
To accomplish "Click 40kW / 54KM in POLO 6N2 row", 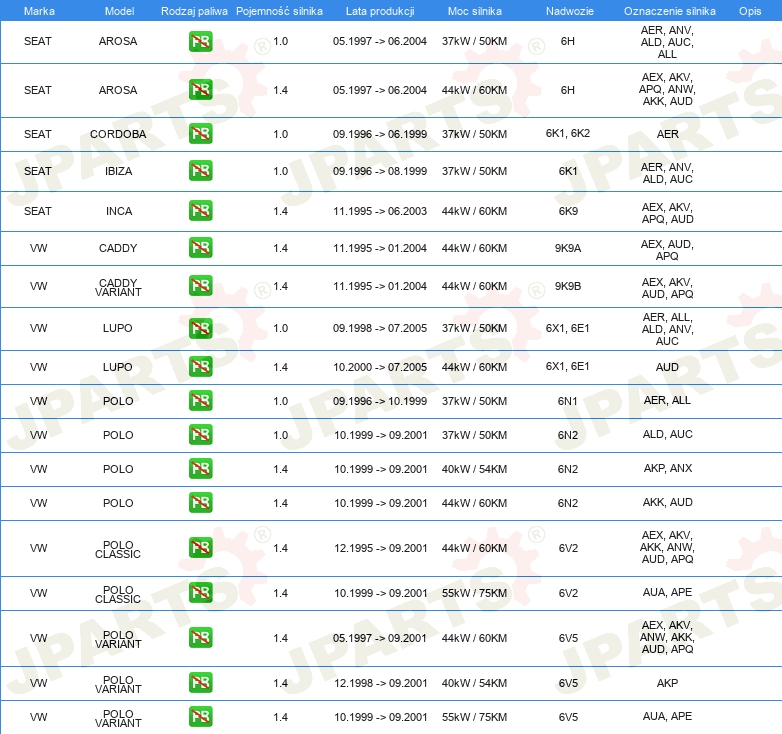I will (x=474, y=469).
